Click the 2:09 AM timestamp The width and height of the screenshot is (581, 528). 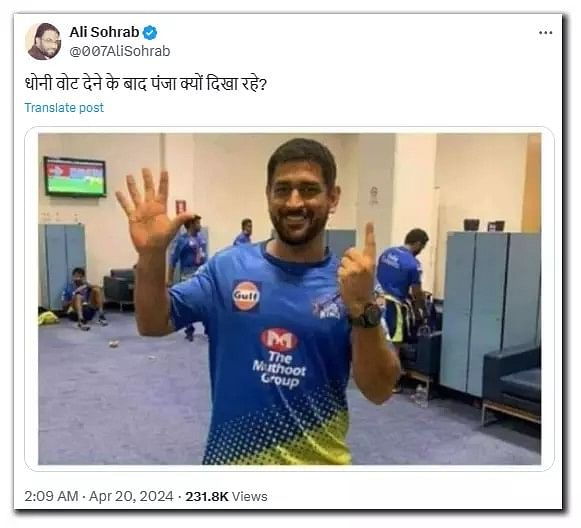(x=51, y=496)
